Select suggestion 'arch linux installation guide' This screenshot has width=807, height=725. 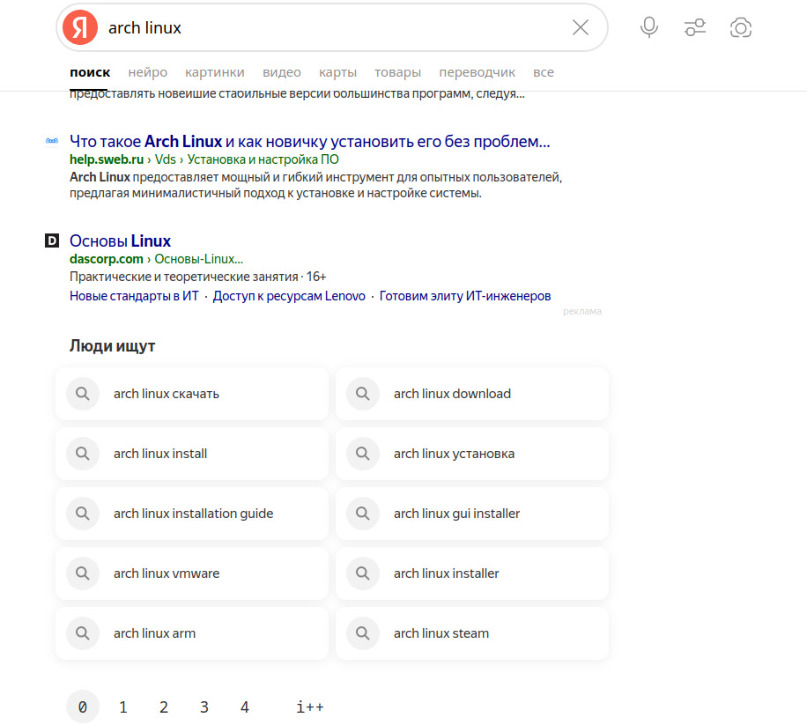[193, 514]
